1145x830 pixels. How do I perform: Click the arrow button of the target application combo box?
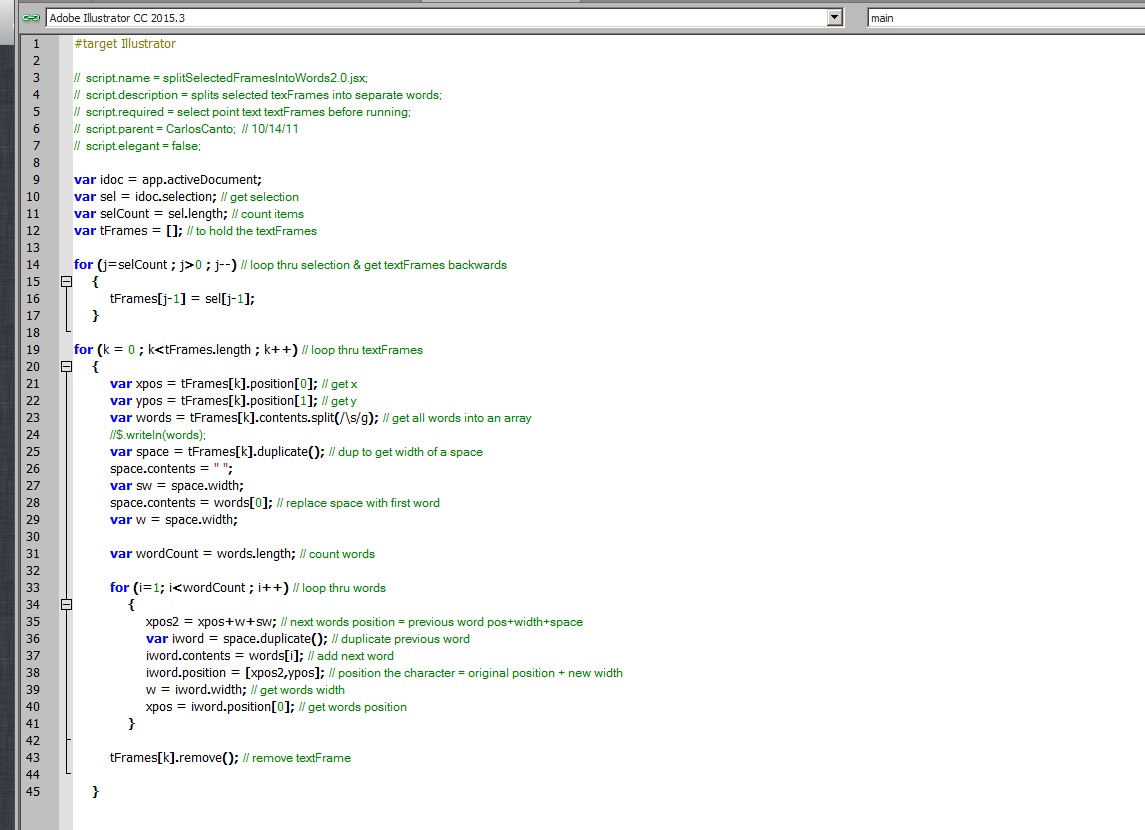pos(835,18)
